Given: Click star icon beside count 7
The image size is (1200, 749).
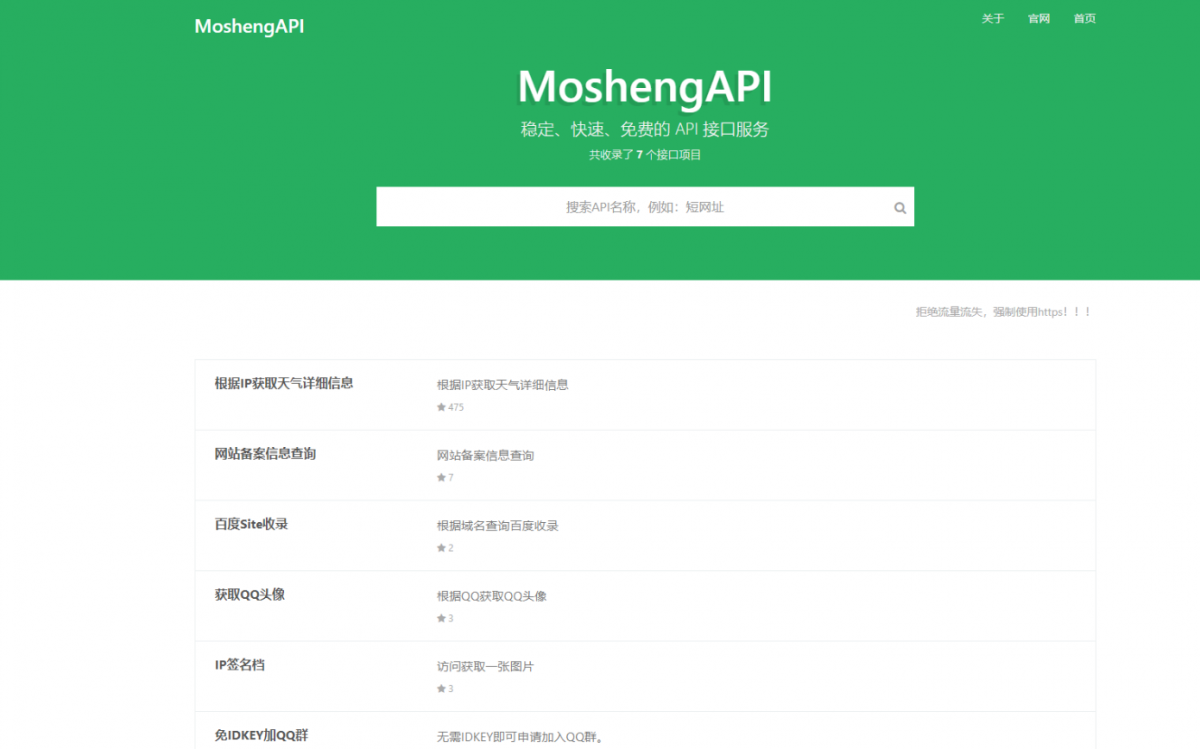Looking at the screenshot, I should pyautogui.click(x=441, y=477).
